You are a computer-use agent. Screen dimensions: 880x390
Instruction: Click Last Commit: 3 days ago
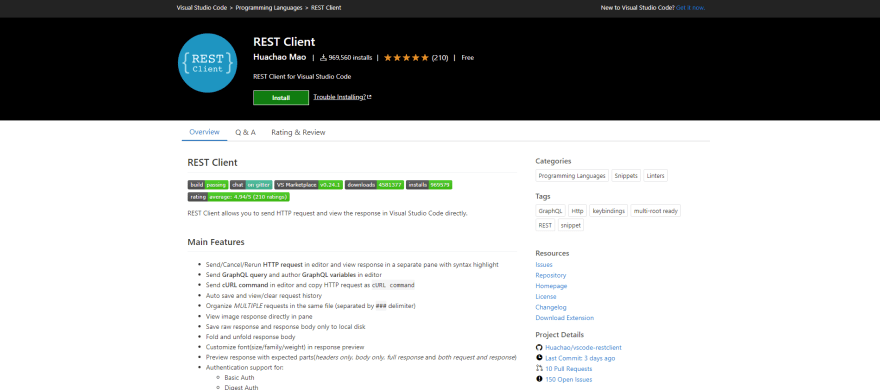(580, 358)
